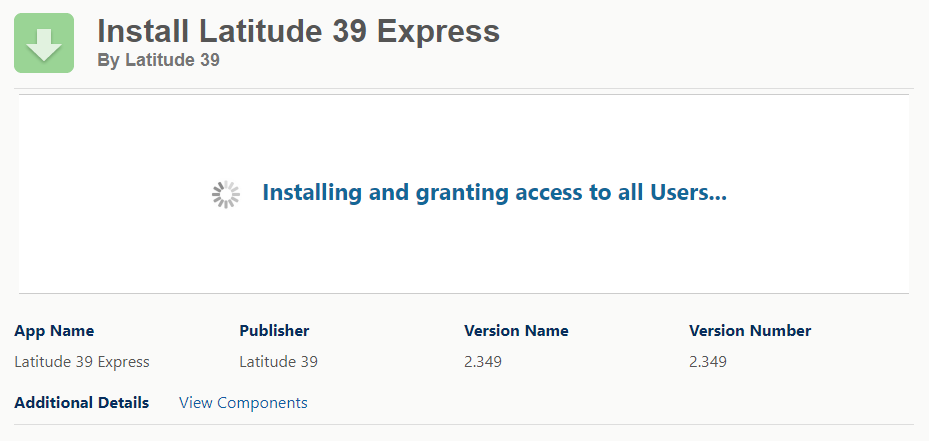Click the loading spinner icon
This screenshot has width=929, height=441.
(x=226, y=194)
